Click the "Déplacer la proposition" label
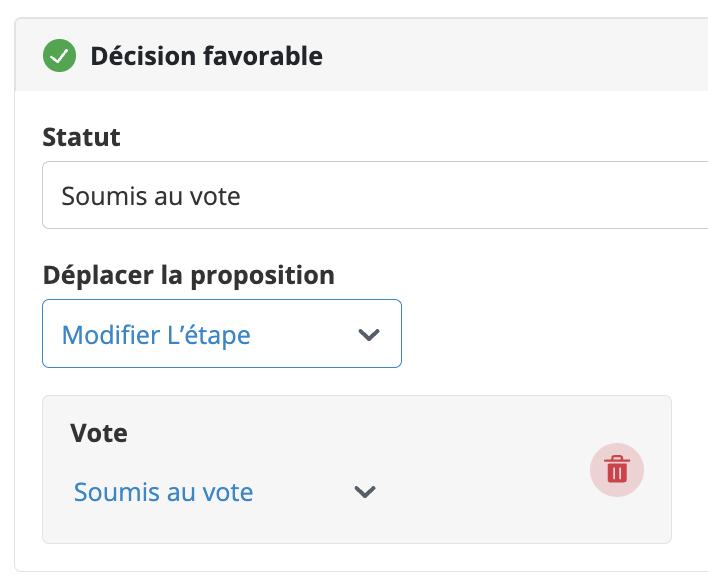The image size is (708, 576). tap(189, 275)
